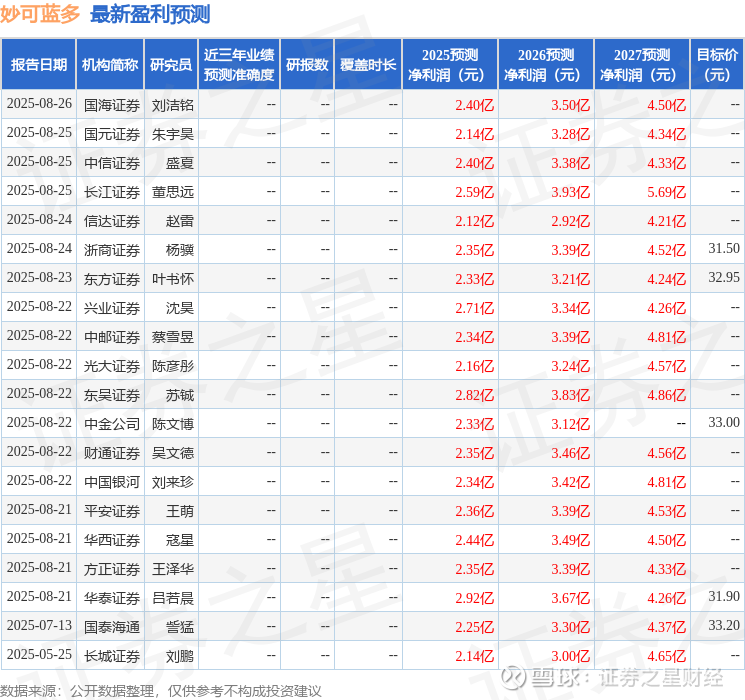Click the 长江证券 institution cell
745x700 pixels.
pos(112,192)
